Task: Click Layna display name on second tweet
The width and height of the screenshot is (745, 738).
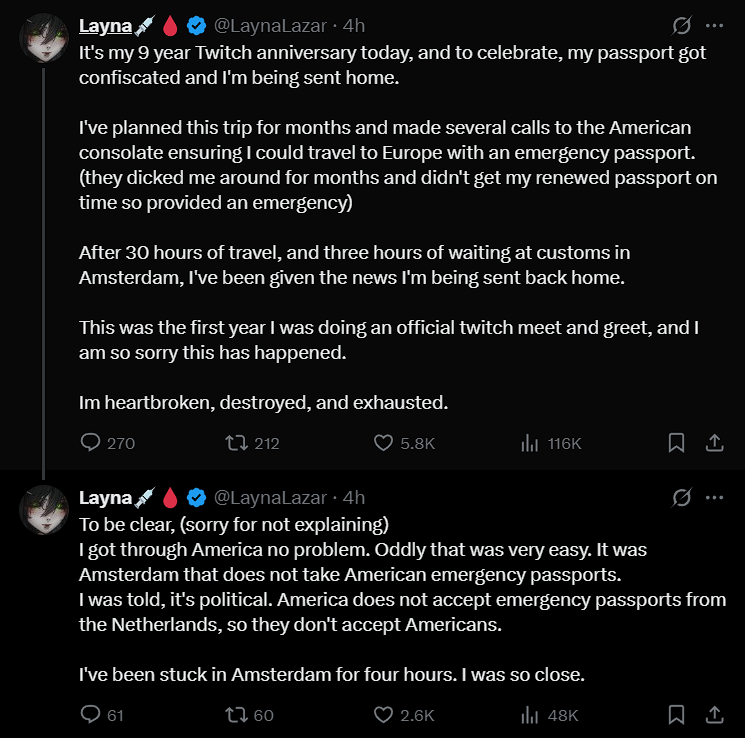Action: [x=105, y=497]
